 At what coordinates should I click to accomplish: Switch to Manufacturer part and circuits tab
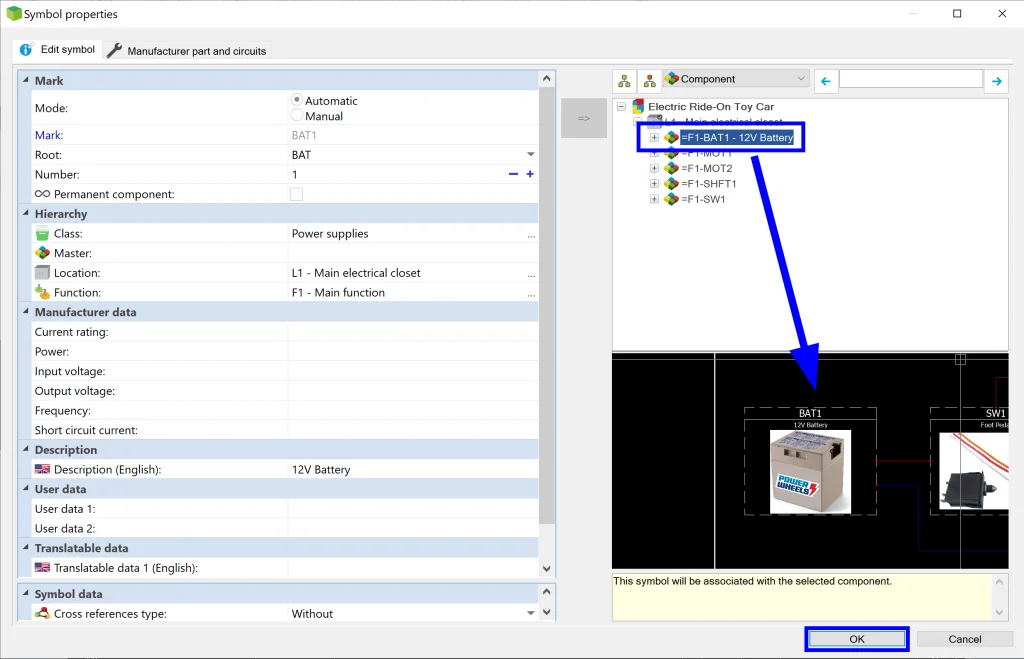click(x=187, y=51)
